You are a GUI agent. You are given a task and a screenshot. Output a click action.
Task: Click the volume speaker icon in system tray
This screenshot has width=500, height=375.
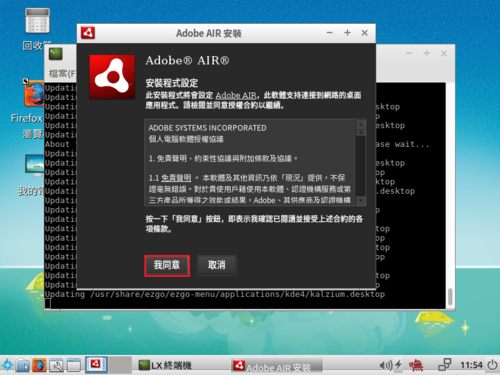pos(385,365)
